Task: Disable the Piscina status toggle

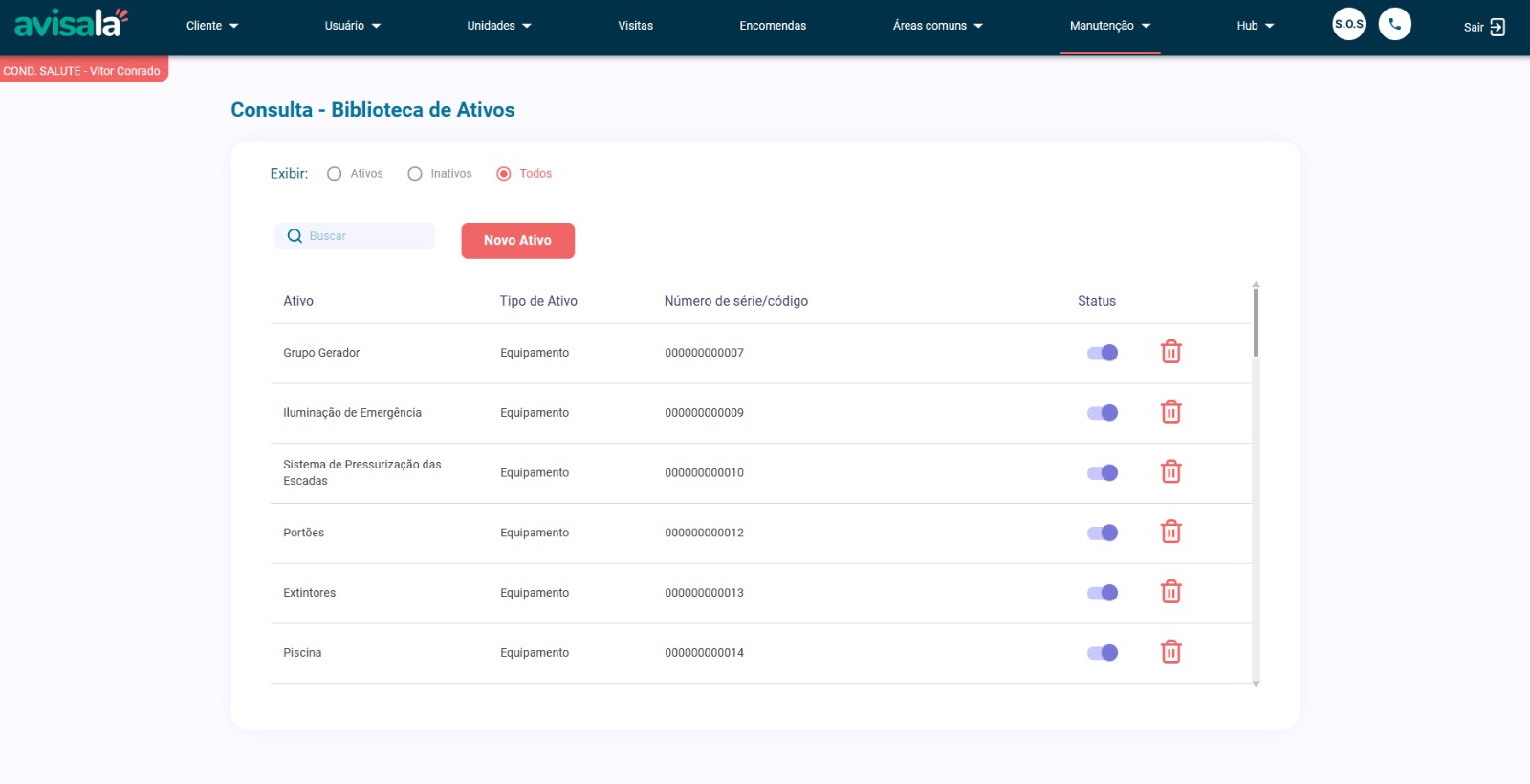Action: 1103,653
